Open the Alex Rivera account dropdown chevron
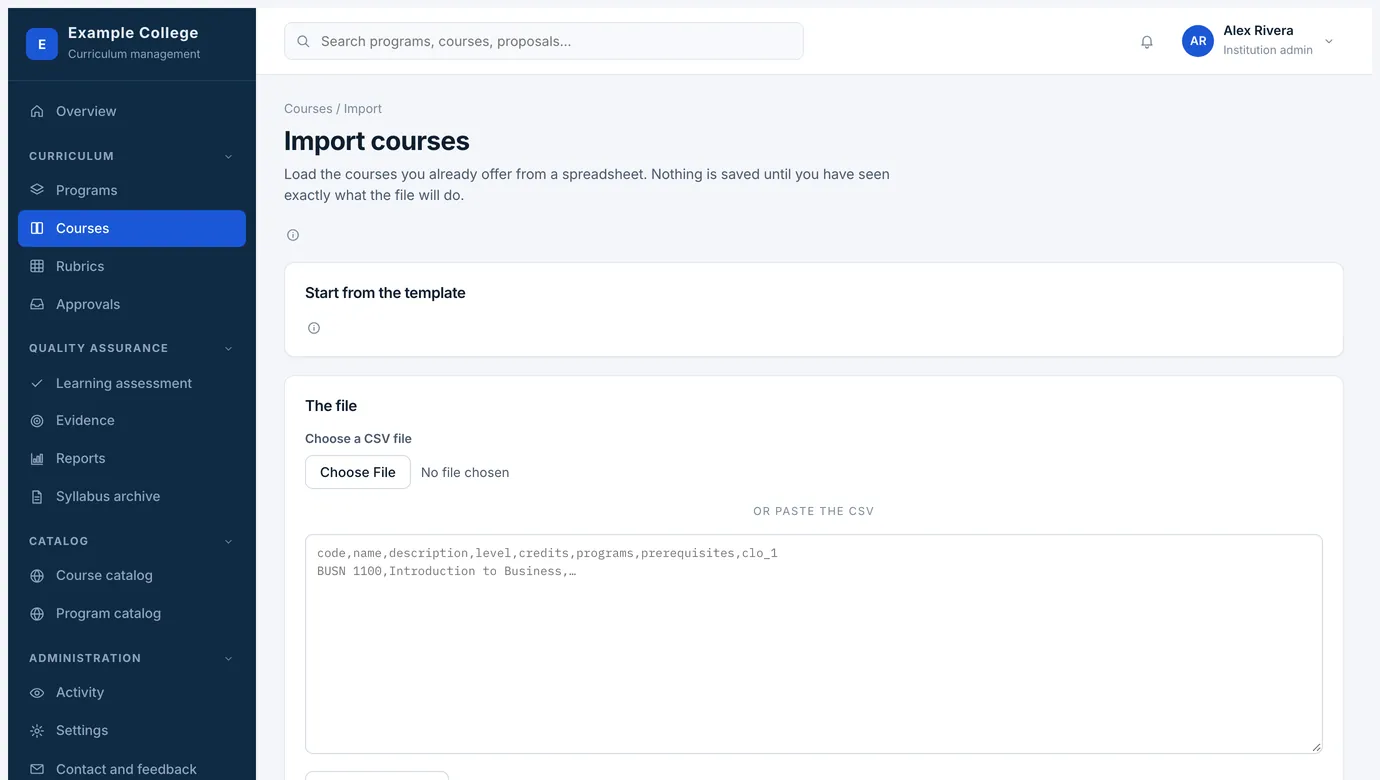This screenshot has height=780, width=1380. point(1329,41)
